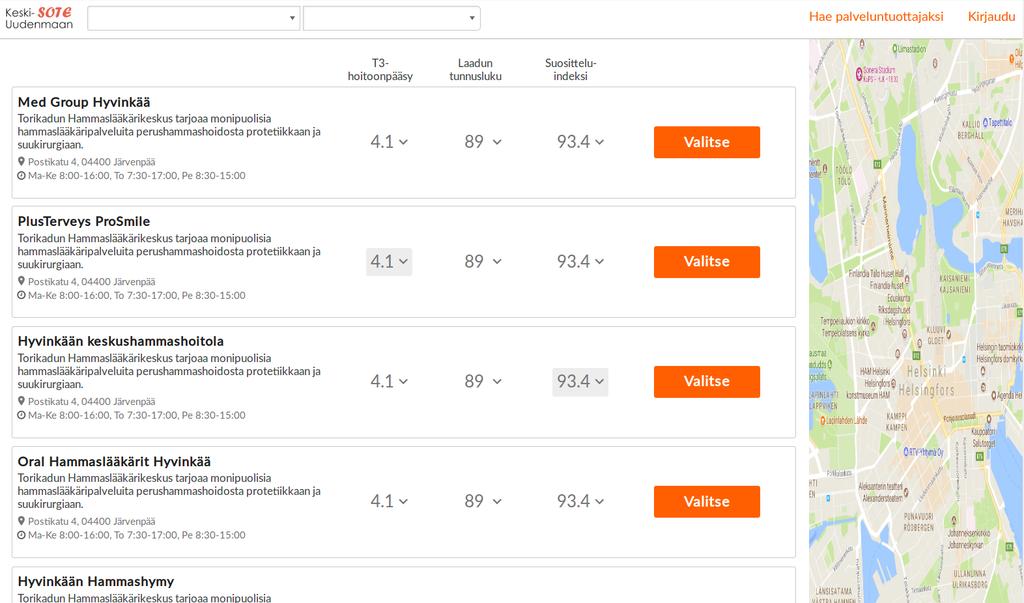Image resolution: width=1024 pixels, height=603 pixels.
Task: Click the clock icon in Oral Hammaslääkärit Hyvinkää card
Action: (x=22, y=535)
